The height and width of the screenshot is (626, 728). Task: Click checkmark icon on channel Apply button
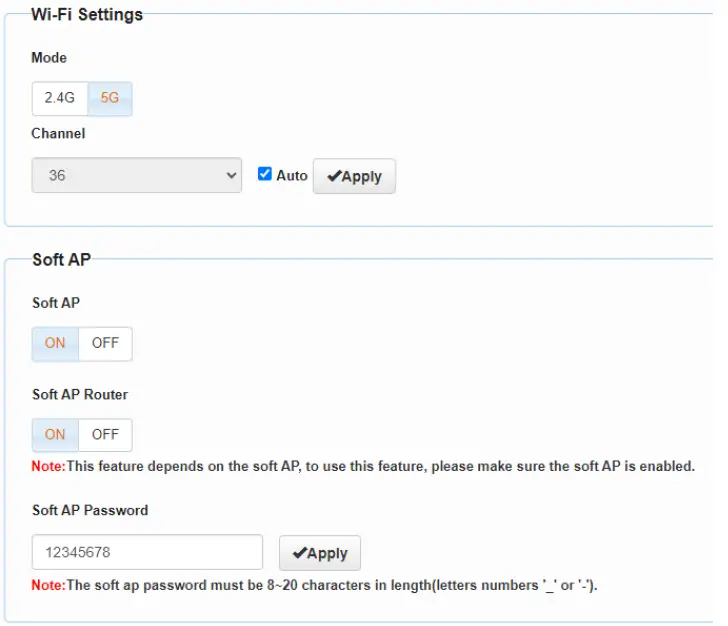334,176
